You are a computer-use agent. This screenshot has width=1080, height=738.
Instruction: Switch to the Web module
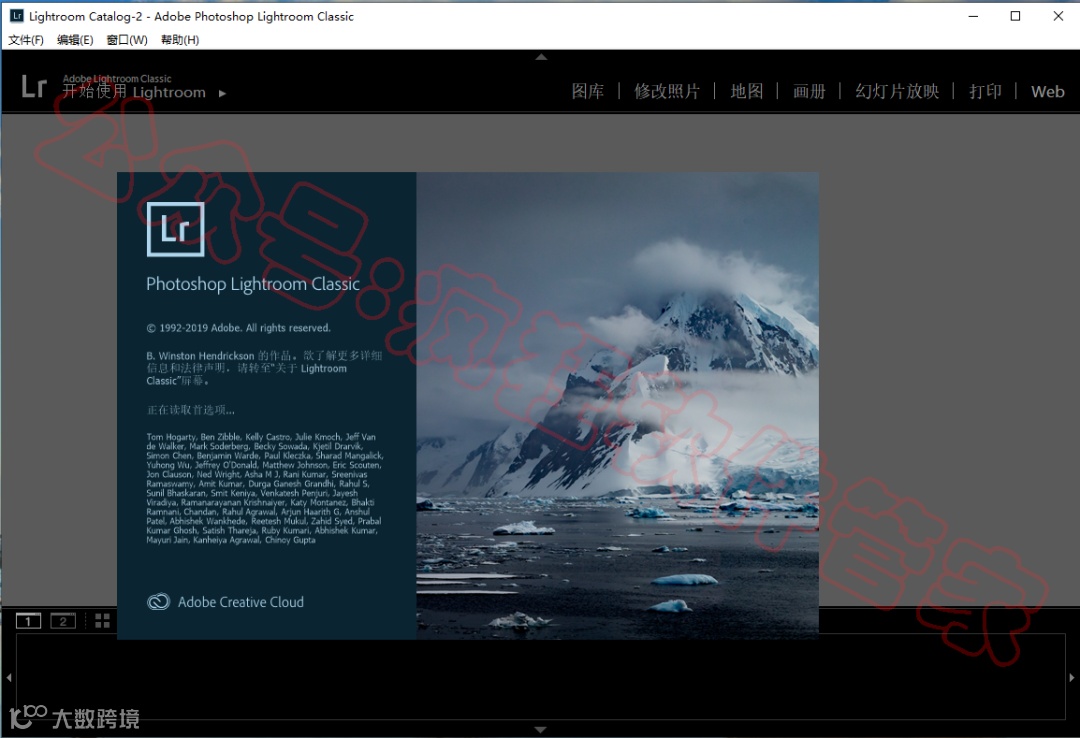pos(1048,92)
